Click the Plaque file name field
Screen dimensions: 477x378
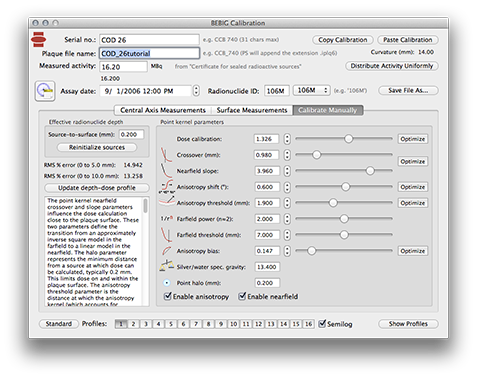click(x=149, y=53)
